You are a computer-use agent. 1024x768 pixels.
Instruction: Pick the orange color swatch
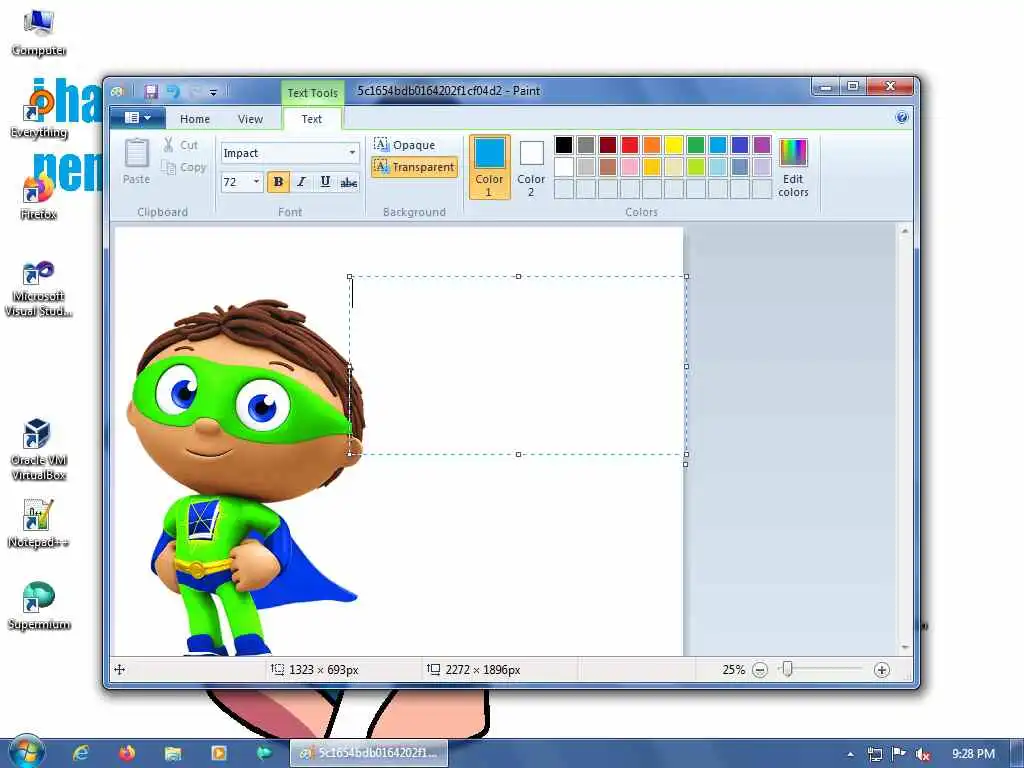652,144
